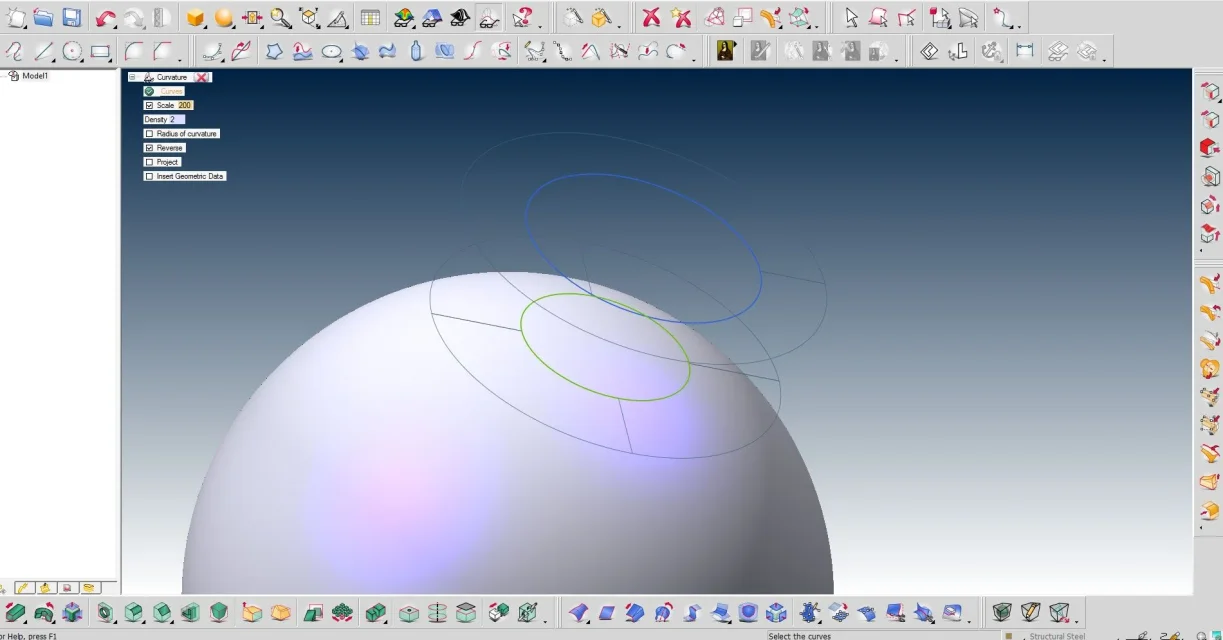Image resolution: width=1223 pixels, height=640 pixels.
Task: Select the Line drawing tool
Action: [x=44, y=51]
